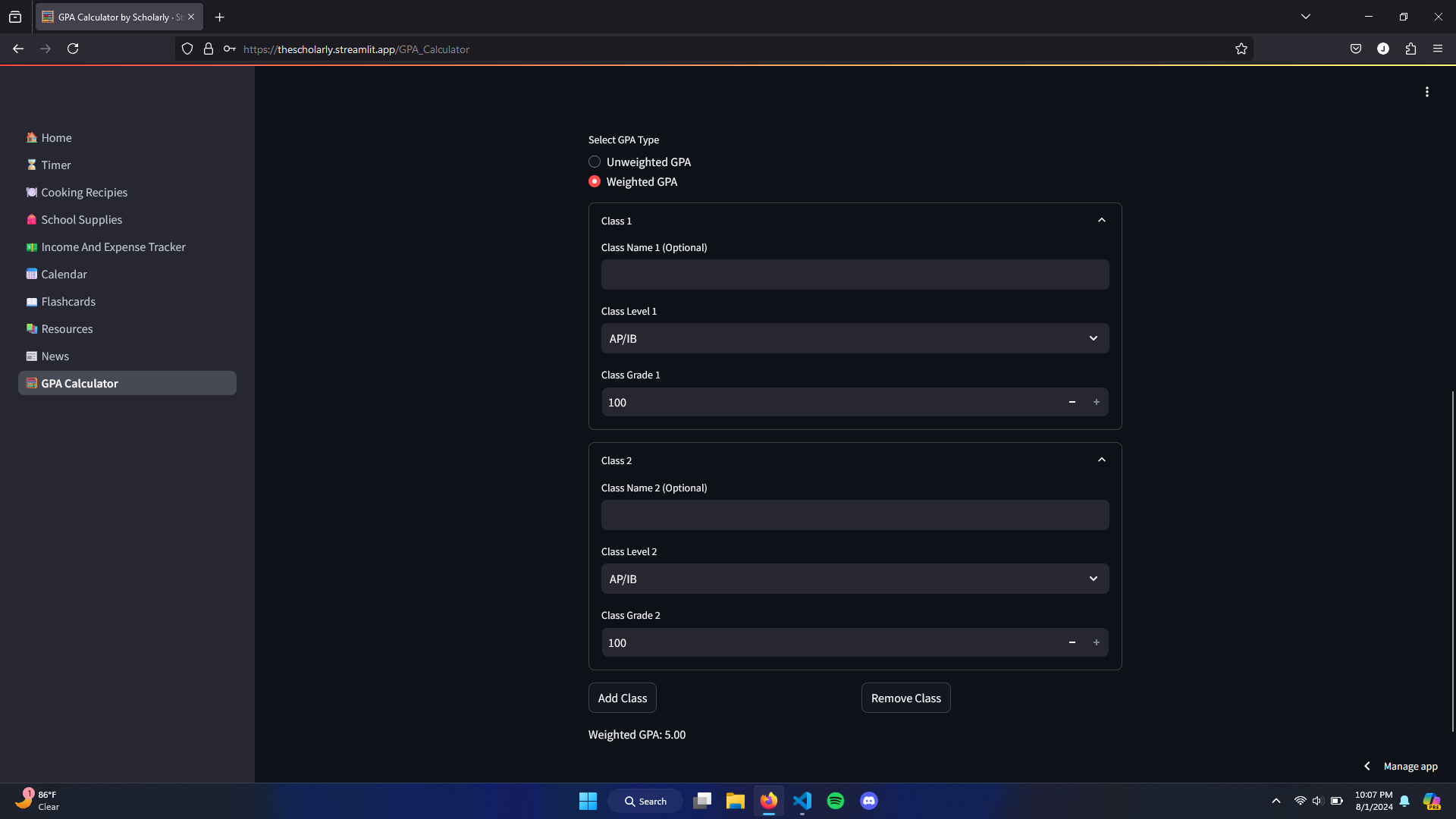This screenshot has height=819, width=1456.
Task: Select Unweighted GPA radio option
Action: [595, 162]
